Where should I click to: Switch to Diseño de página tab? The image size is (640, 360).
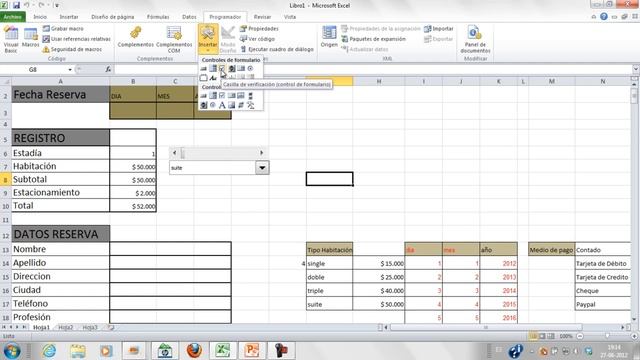pos(113,17)
